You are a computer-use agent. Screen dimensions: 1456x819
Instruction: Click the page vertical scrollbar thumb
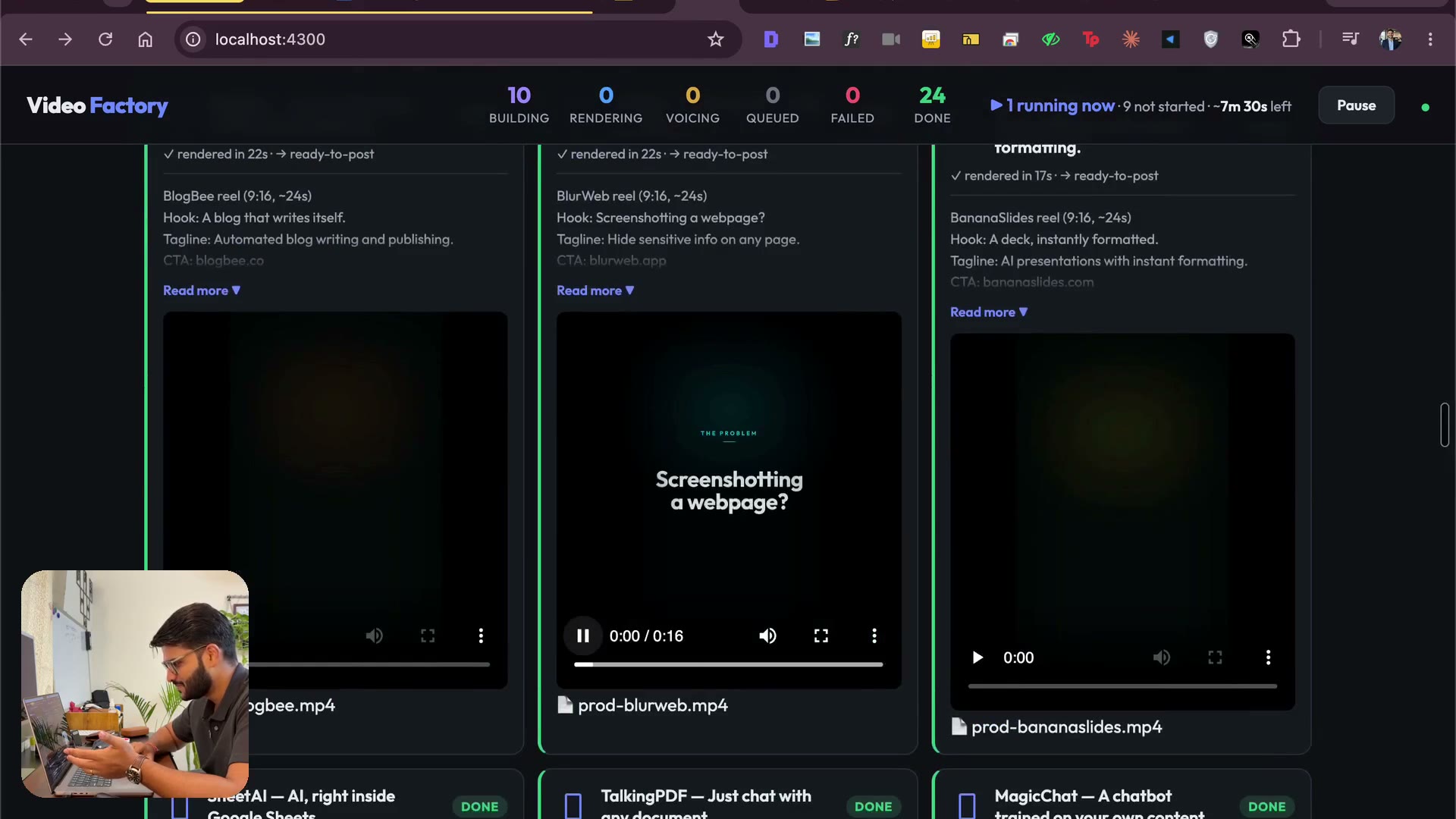click(x=1445, y=425)
